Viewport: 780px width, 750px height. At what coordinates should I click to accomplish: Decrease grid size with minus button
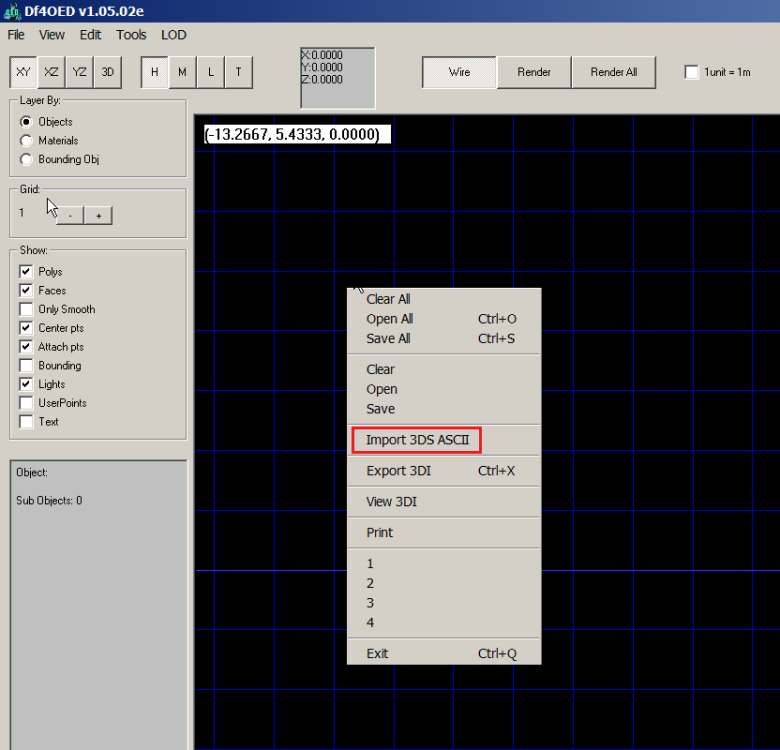pyautogui.click(x=70, y=215)
